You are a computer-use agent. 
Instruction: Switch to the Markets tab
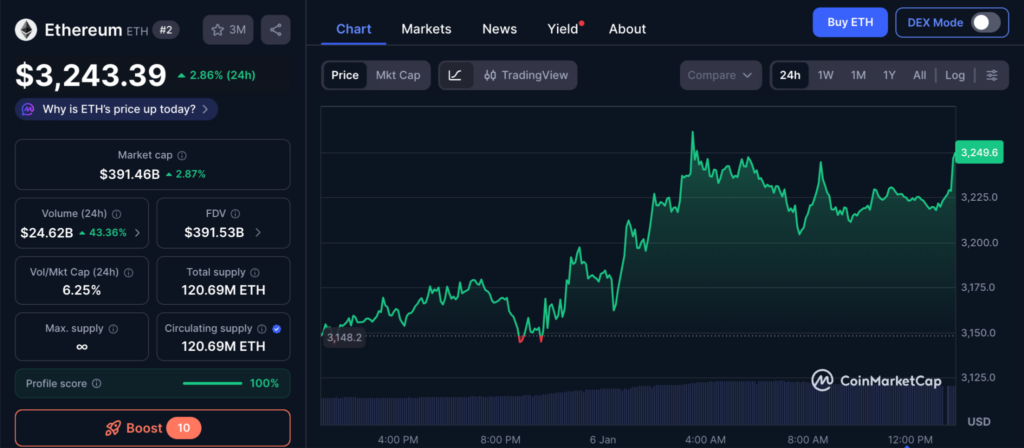[x=426, y=29]
